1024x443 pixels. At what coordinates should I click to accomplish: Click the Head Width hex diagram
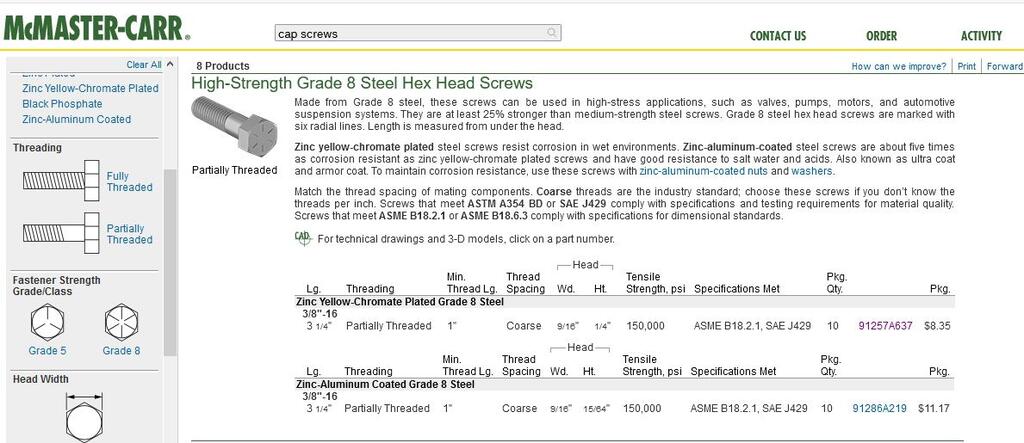pos(84,417)
